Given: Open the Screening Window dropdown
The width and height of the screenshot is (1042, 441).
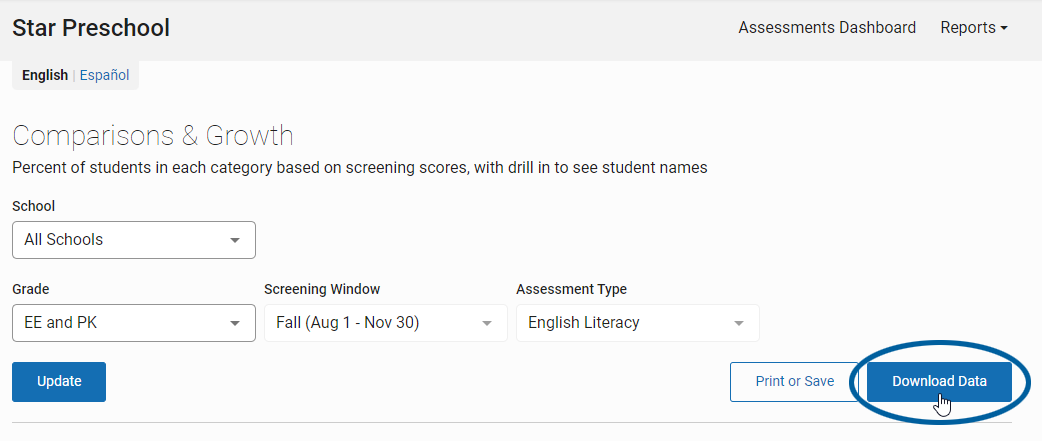Looking at the screenshot, I should pos(385,323).
